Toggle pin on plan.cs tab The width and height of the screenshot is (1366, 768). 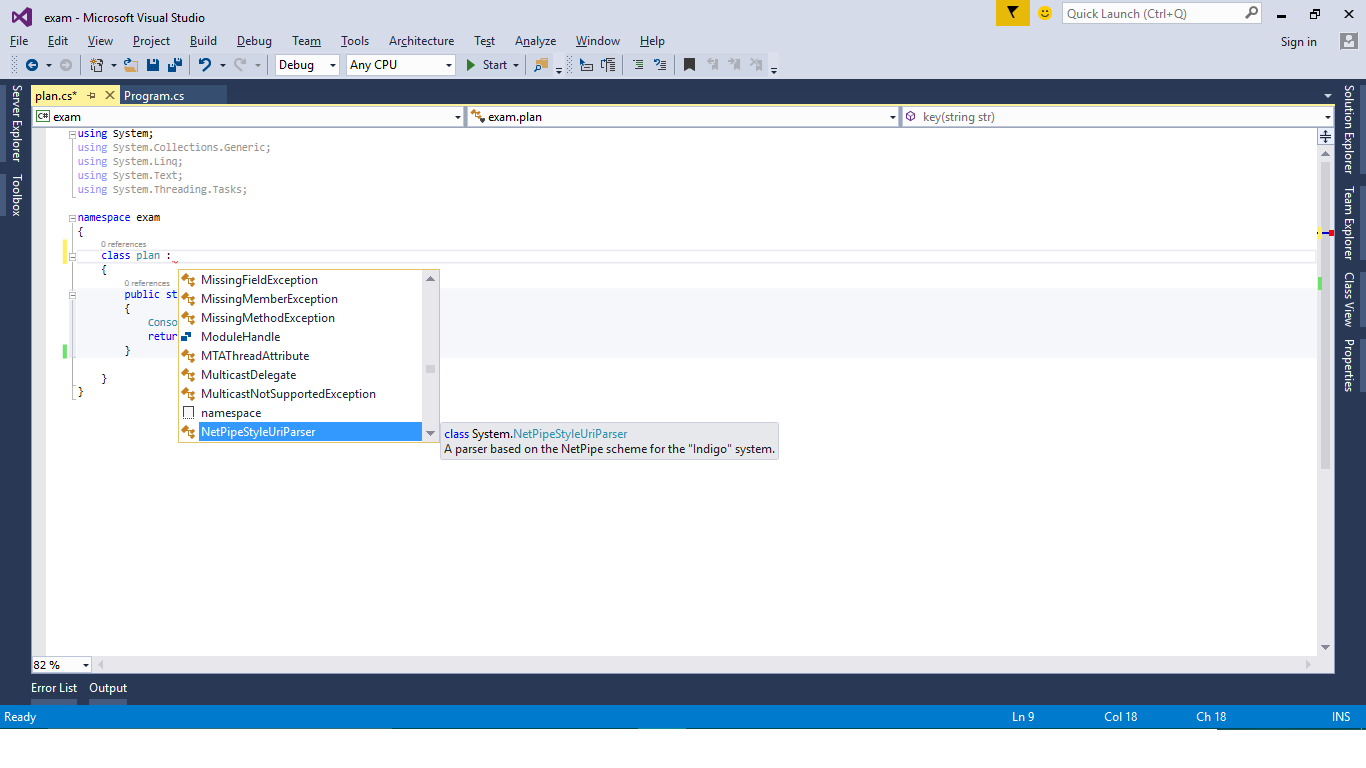coord(91,96)
